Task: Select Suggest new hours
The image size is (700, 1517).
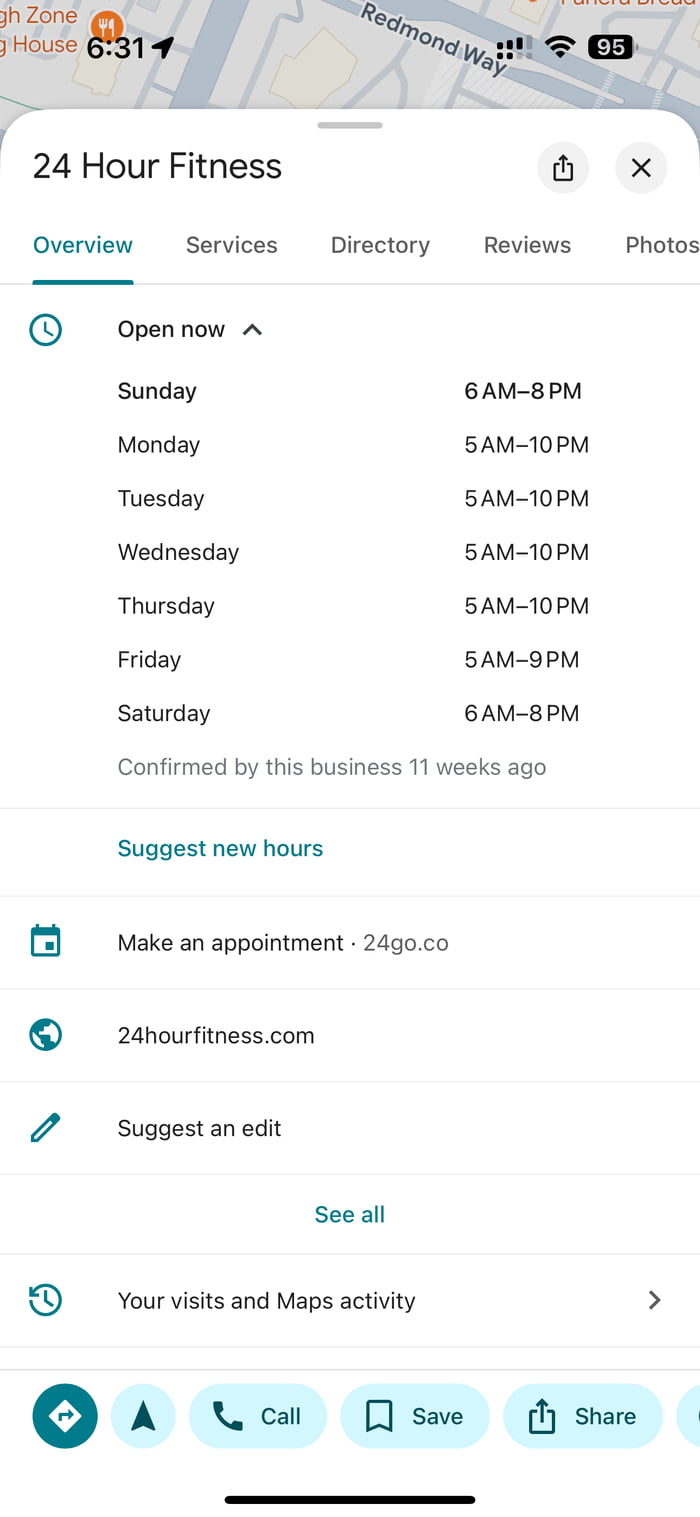Action: coord(220,848)
